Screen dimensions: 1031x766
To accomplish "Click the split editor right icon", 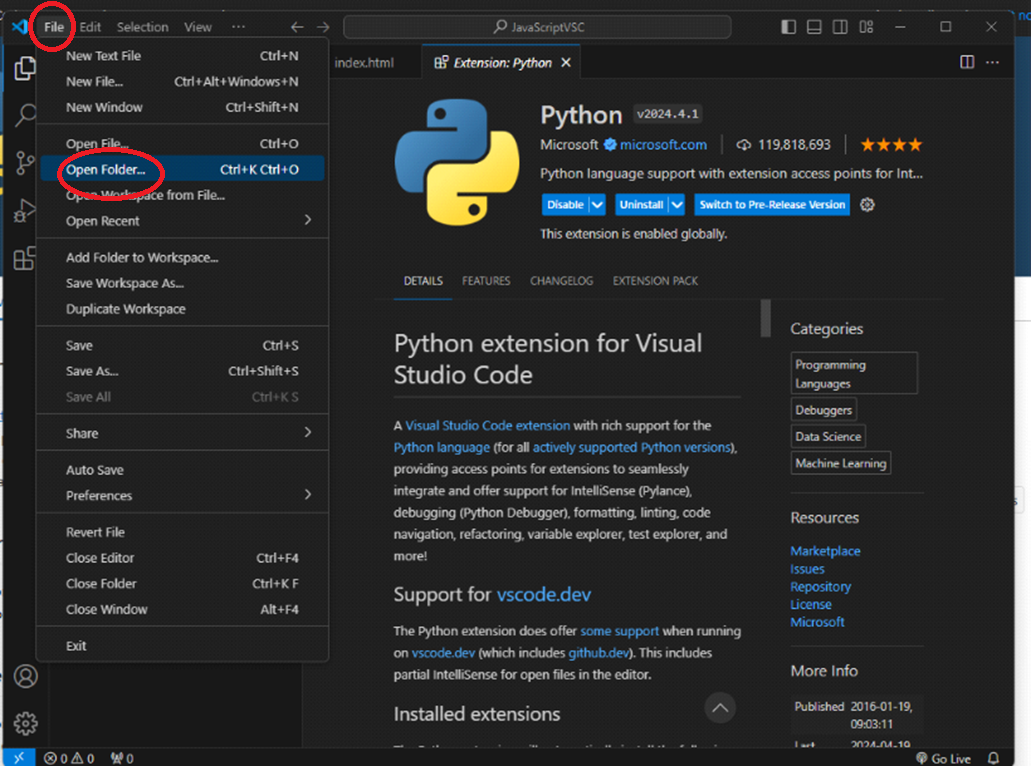I will tap(967, 62).
